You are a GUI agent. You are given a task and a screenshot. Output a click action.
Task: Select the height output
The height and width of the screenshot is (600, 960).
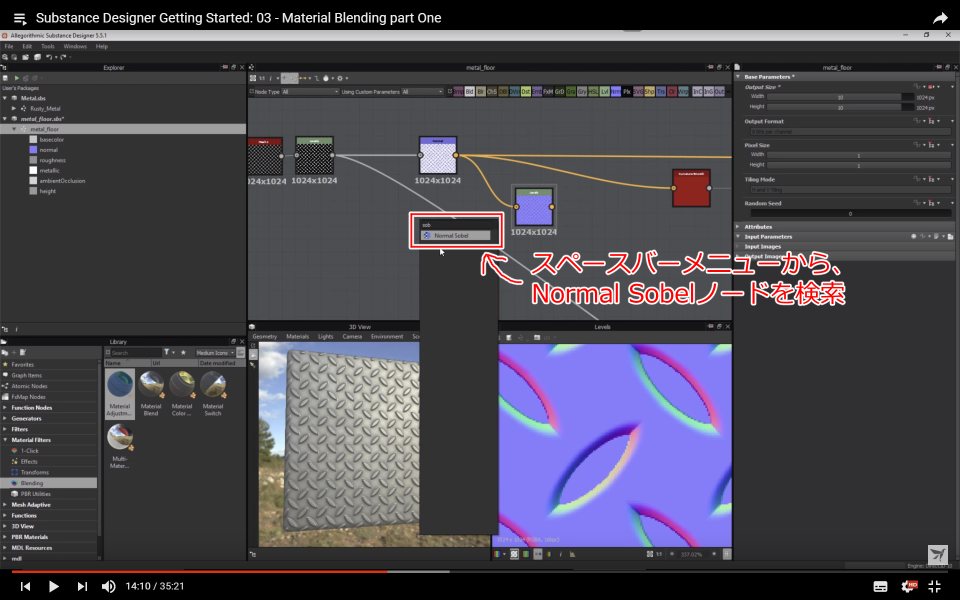47,191
